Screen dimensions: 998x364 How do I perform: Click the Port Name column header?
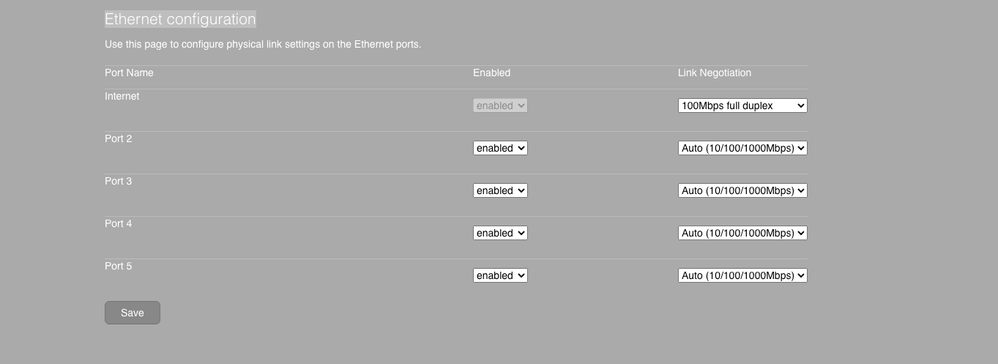click(x=129, y=73)
